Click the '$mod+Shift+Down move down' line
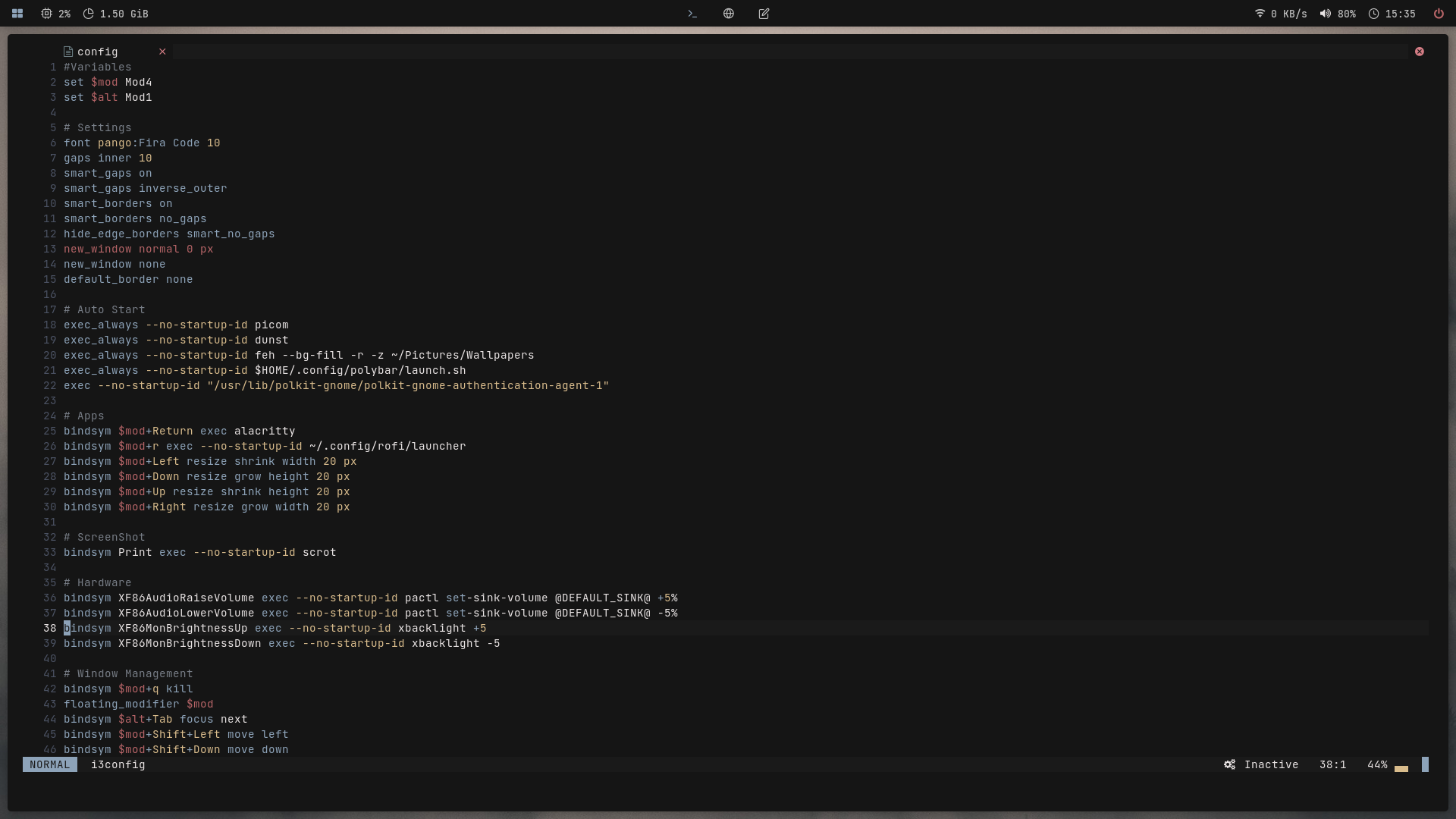The image size is (1456, 819). pyautogui.click(x=176, y=749)
